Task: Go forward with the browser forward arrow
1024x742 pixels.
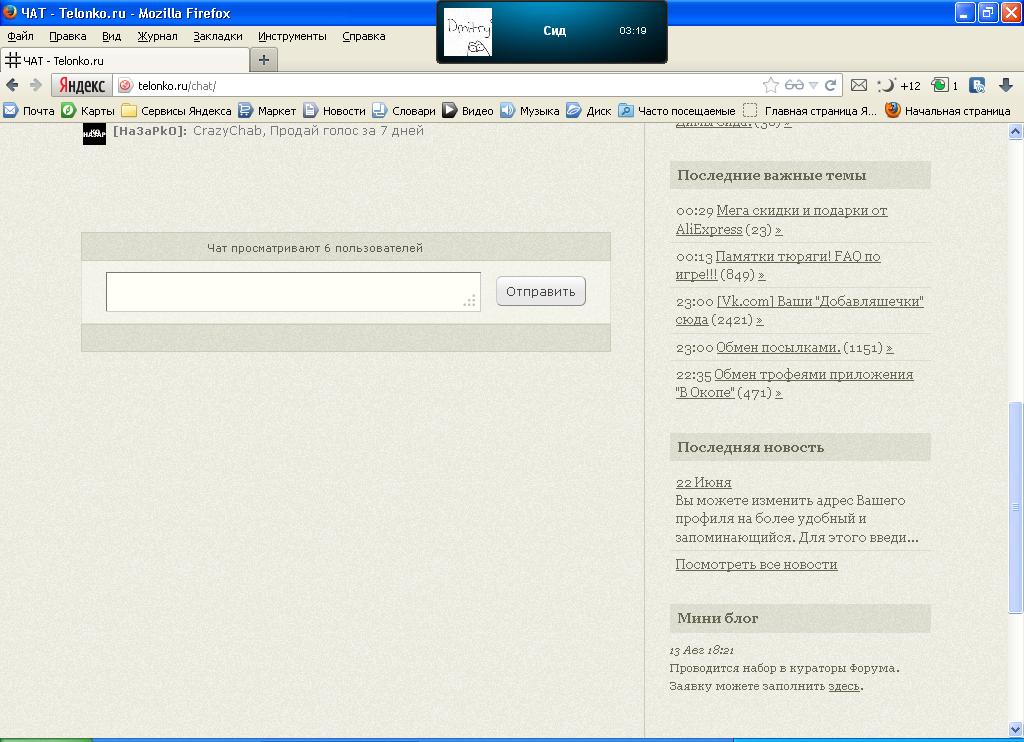Action: point(36,85)
